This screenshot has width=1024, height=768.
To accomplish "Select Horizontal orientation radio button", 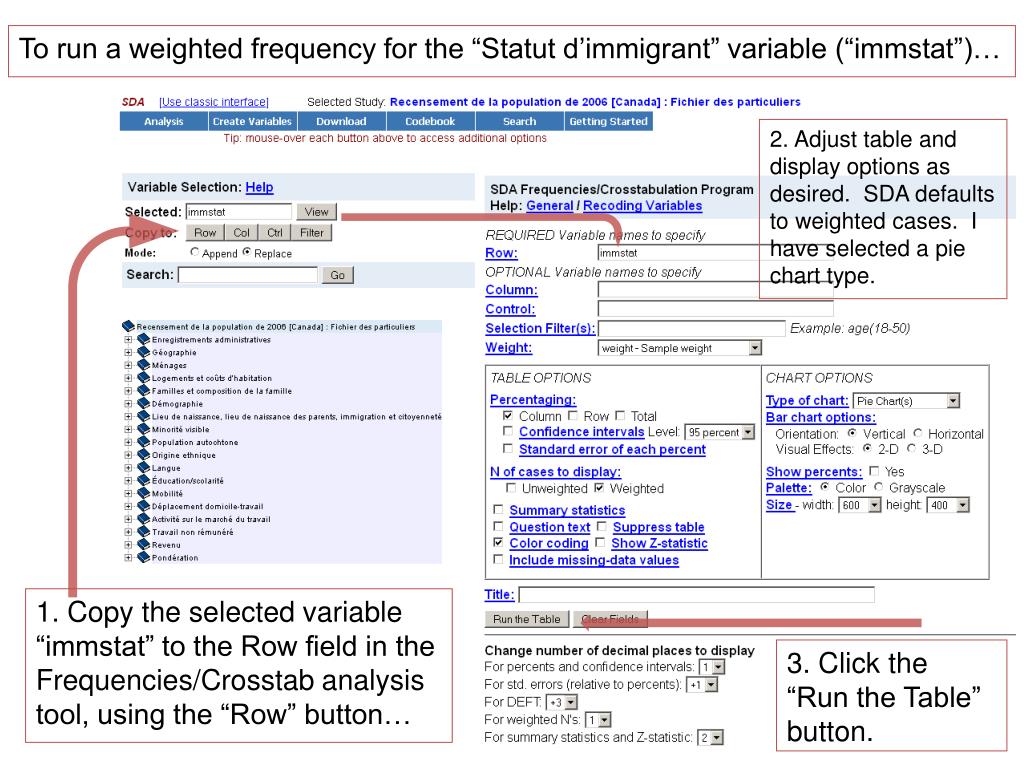I will pyautogui.click(x=918, y=433).
